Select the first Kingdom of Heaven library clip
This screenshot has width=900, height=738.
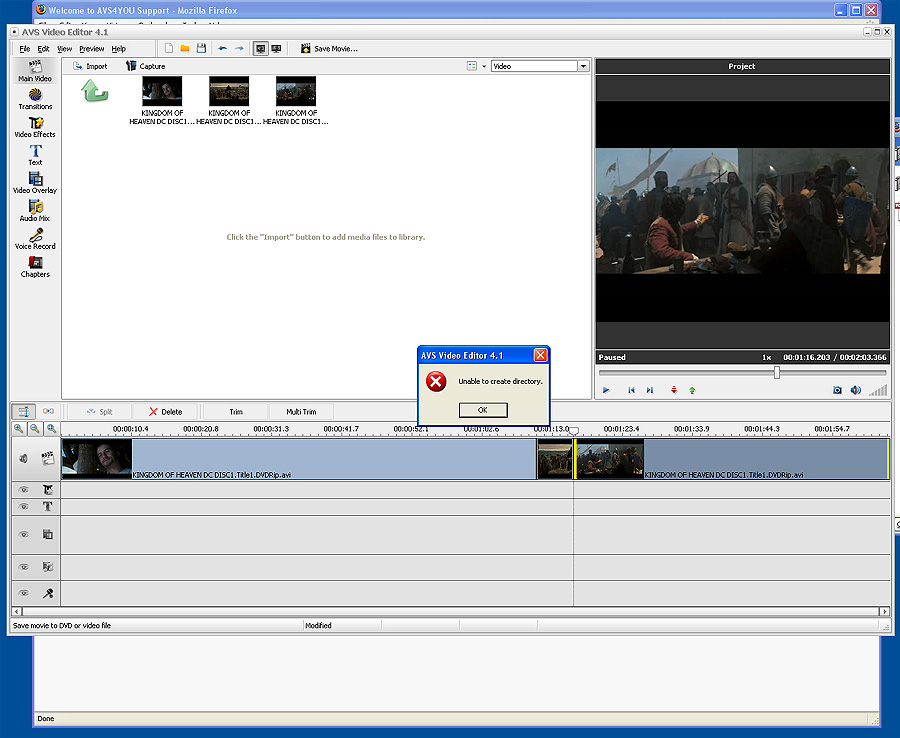point(162,101)
